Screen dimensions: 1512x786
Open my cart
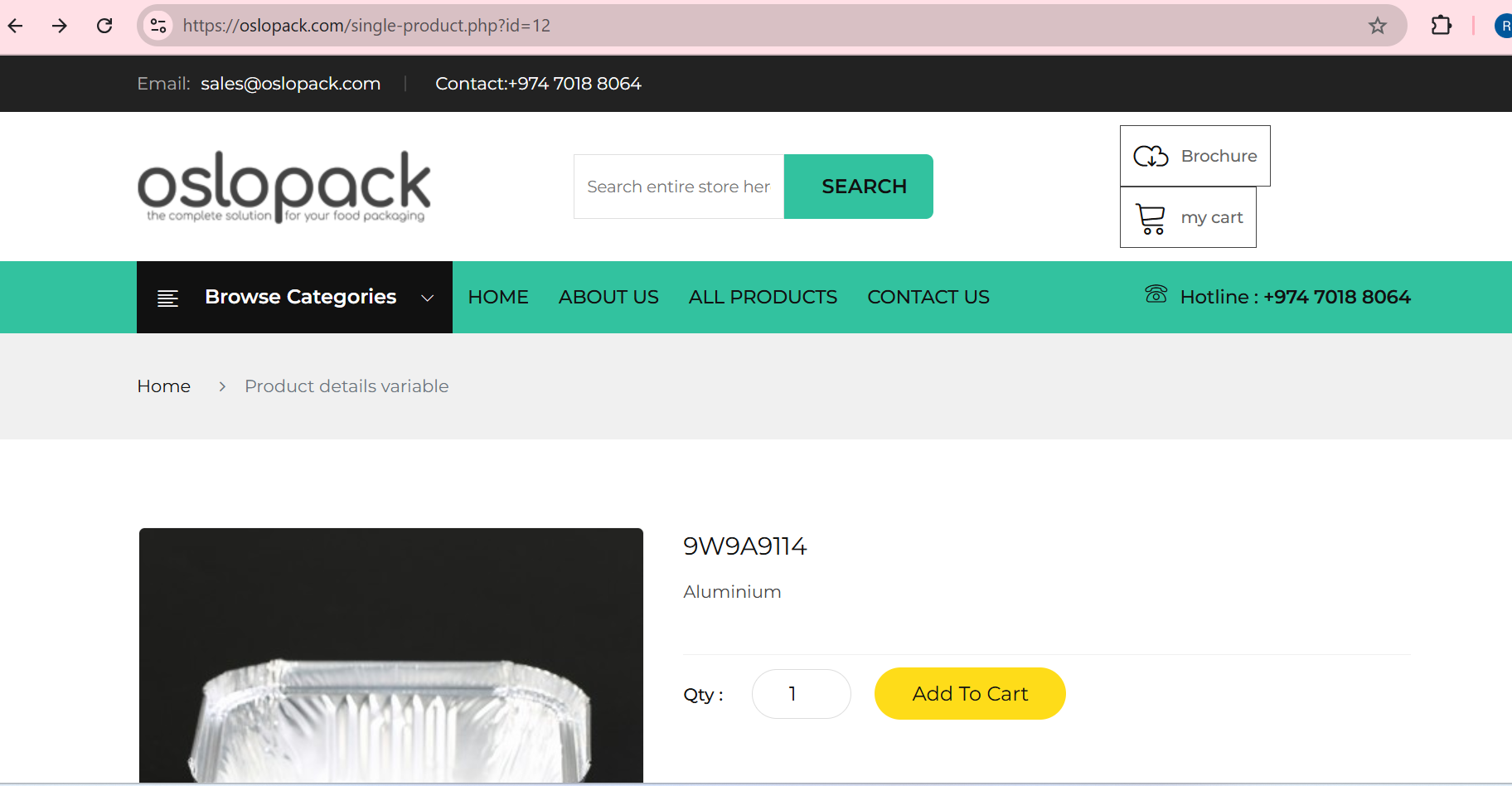tap(1188, 217)
